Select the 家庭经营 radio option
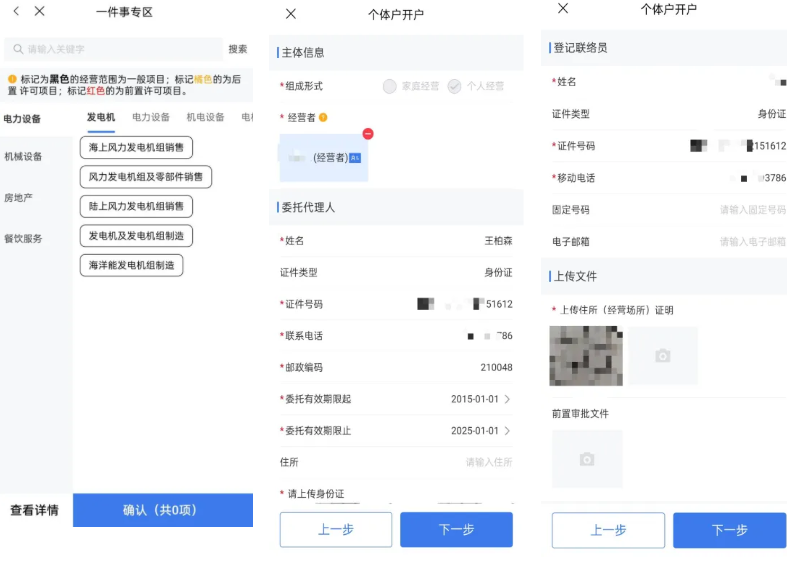 [x=390, y=86]
